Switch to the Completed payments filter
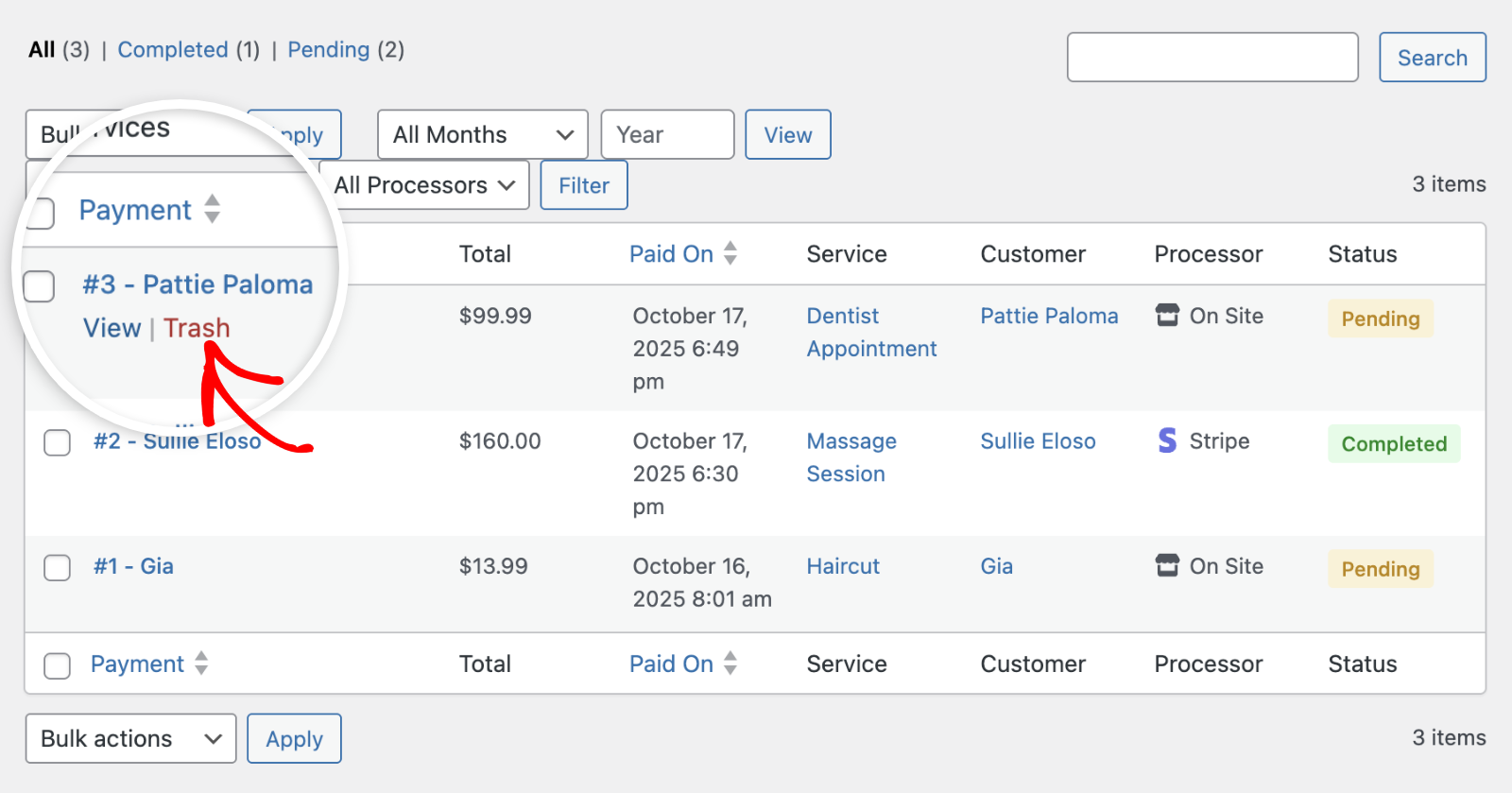Viewport: 1512px width, 793px height. 173,50
